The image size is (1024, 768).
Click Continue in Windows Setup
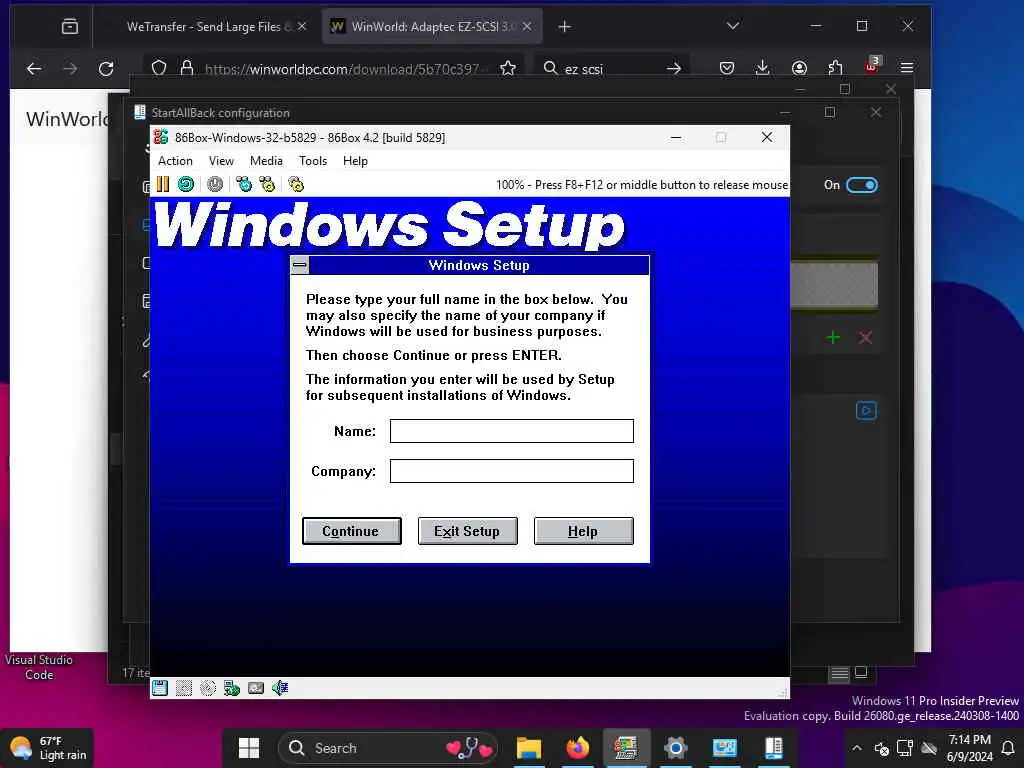pos(351,531)
